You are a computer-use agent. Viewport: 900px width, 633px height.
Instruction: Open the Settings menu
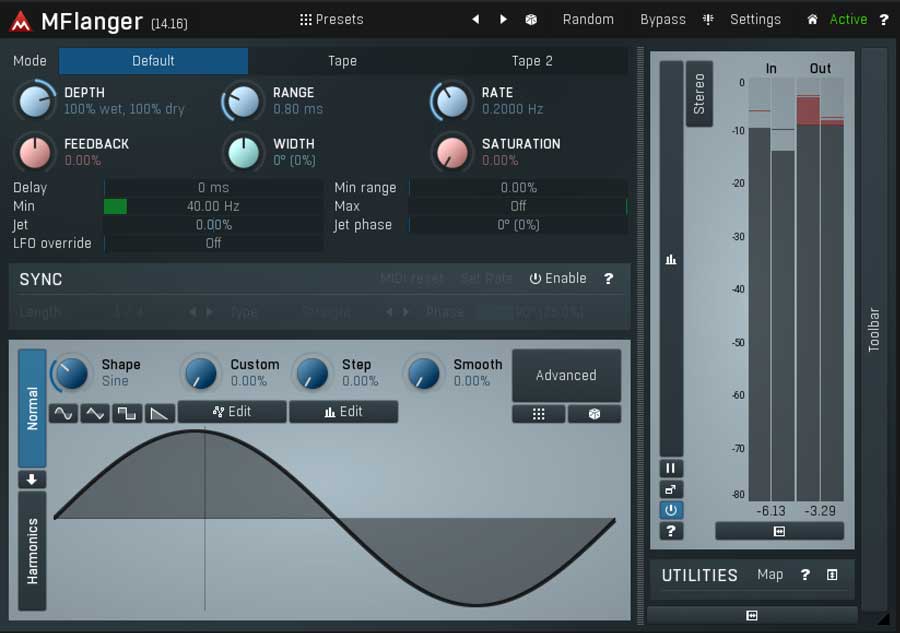[x=755, y=20]
